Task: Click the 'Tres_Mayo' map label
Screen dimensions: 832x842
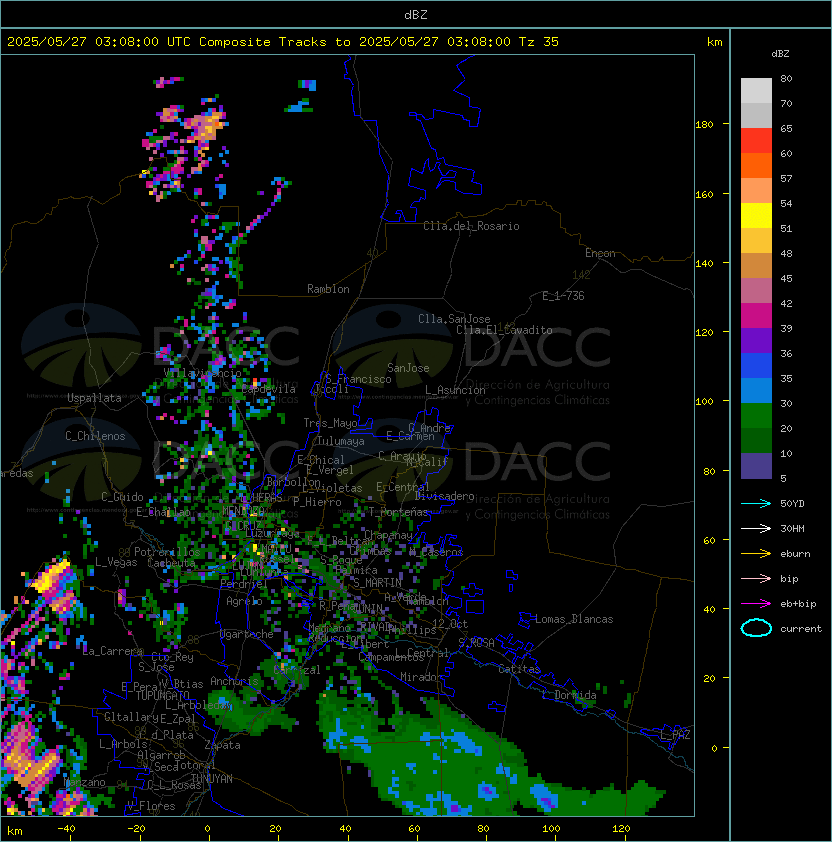Action: pos(330,423)
